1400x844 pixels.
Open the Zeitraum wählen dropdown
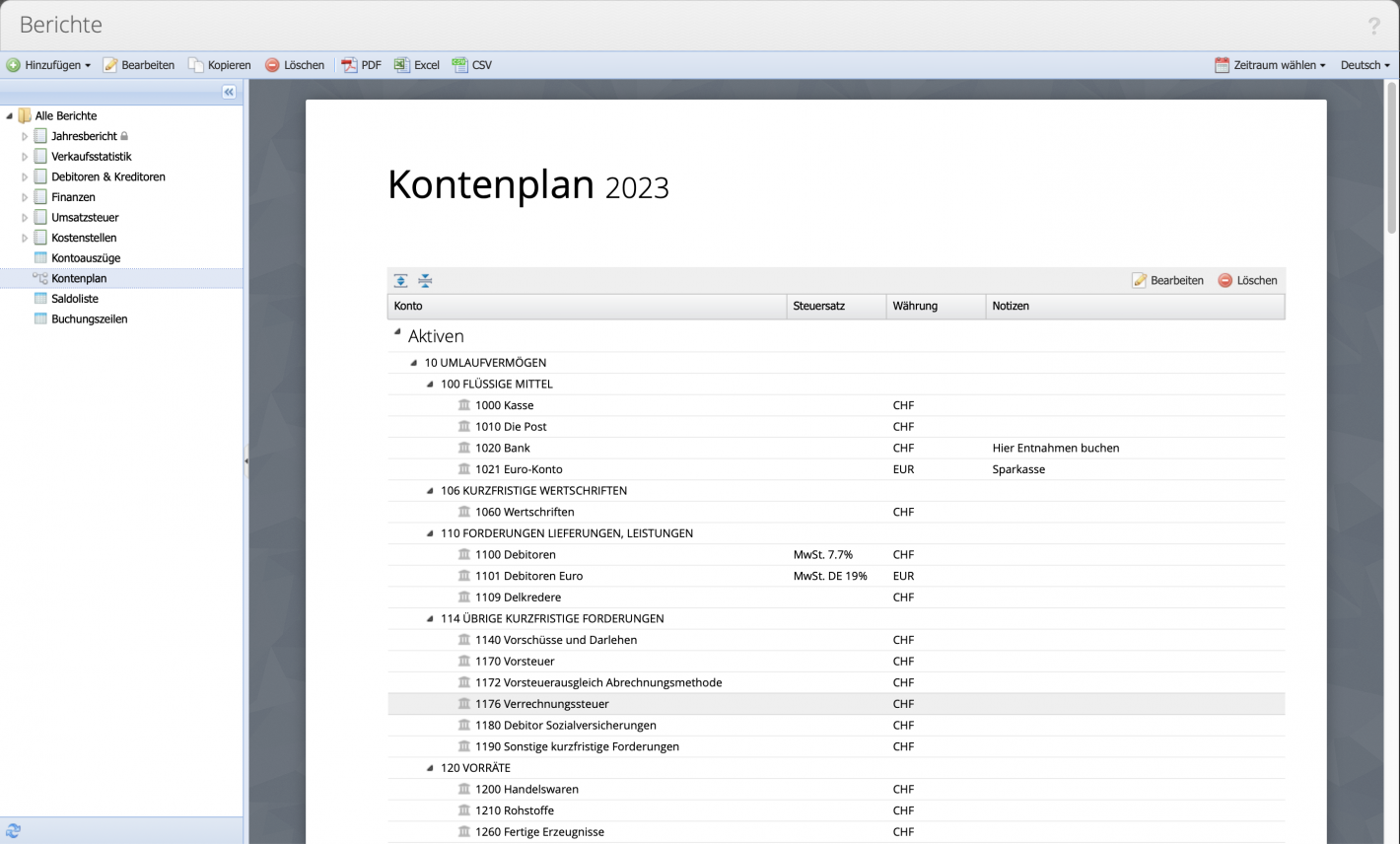coord(1270,65)
